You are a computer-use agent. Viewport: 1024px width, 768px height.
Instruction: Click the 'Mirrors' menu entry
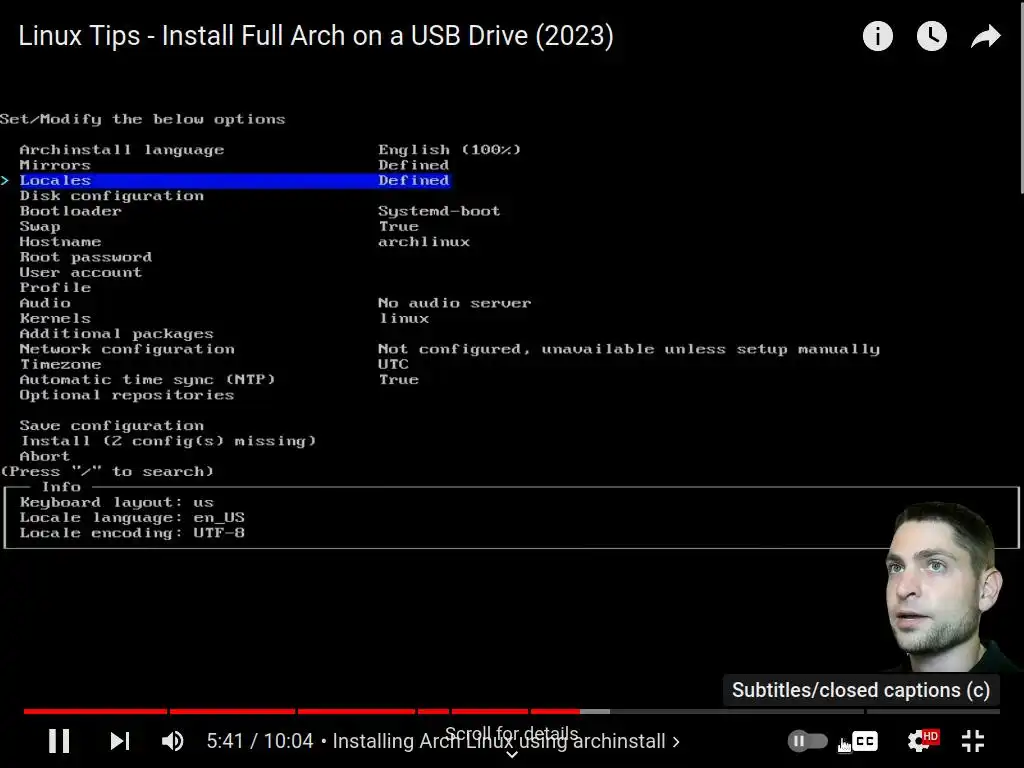pyautogui.click(x=55, y=165)
